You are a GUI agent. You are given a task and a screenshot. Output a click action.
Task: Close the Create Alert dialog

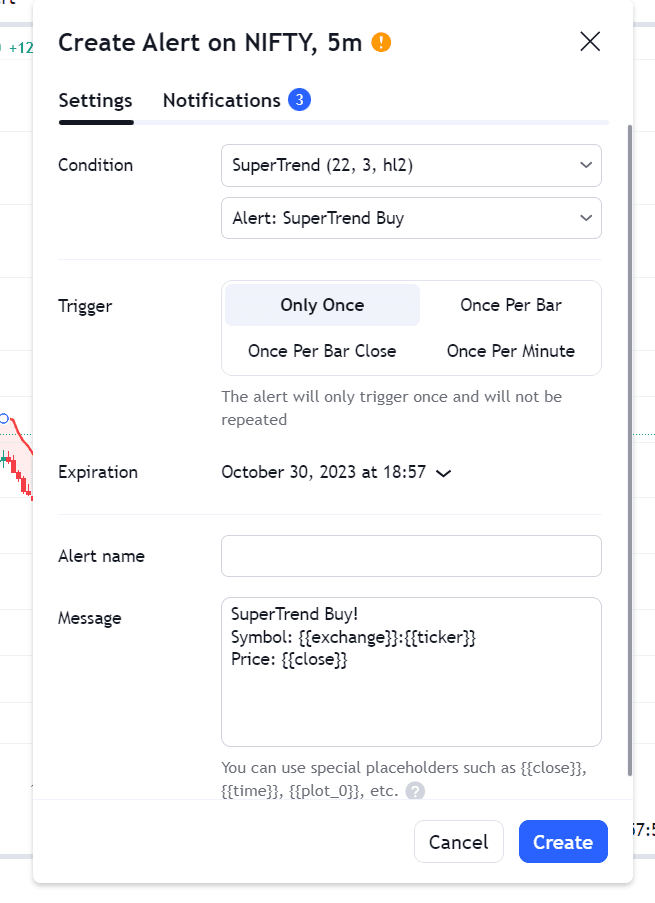coord(590,41)
